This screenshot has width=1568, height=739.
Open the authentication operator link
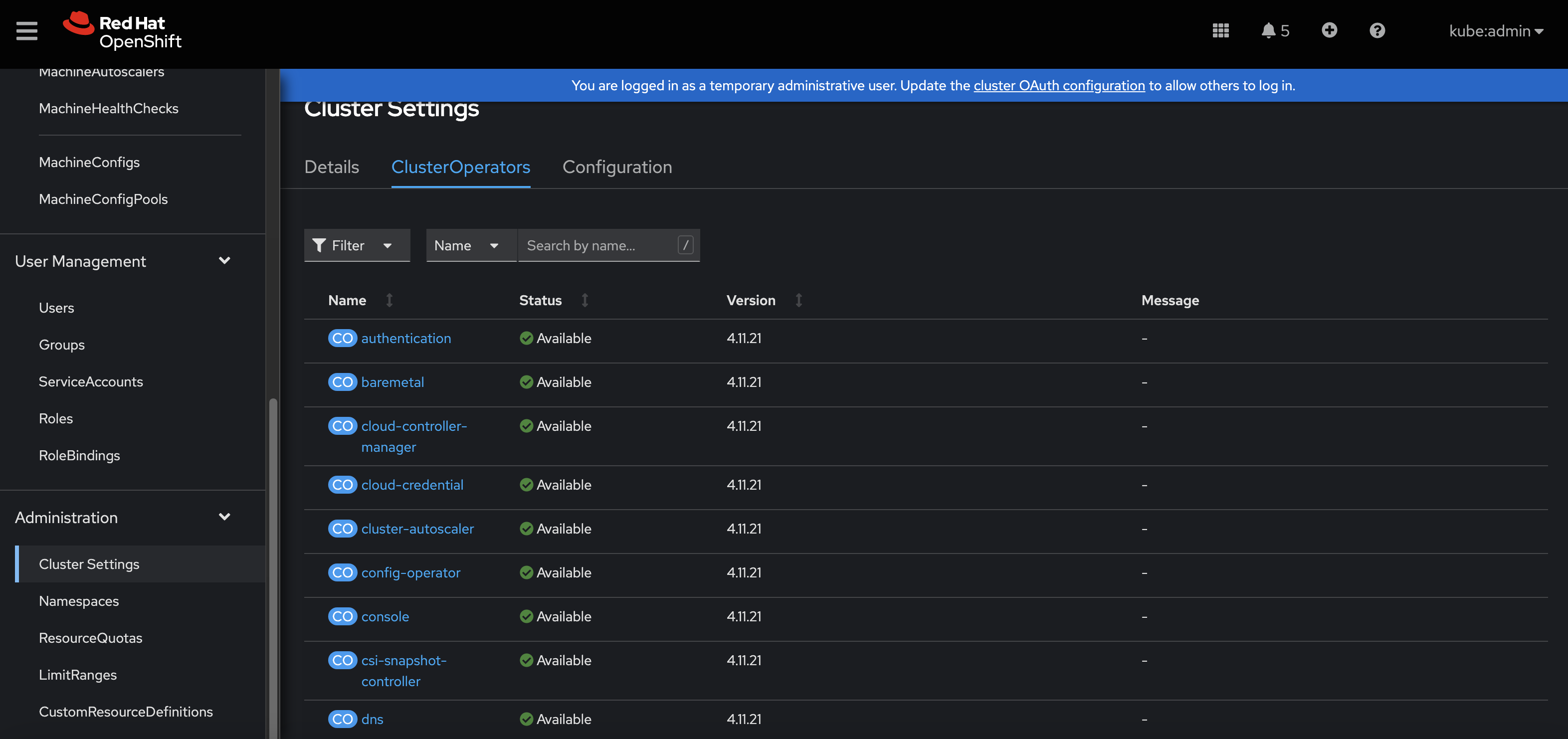pos(406,339)
